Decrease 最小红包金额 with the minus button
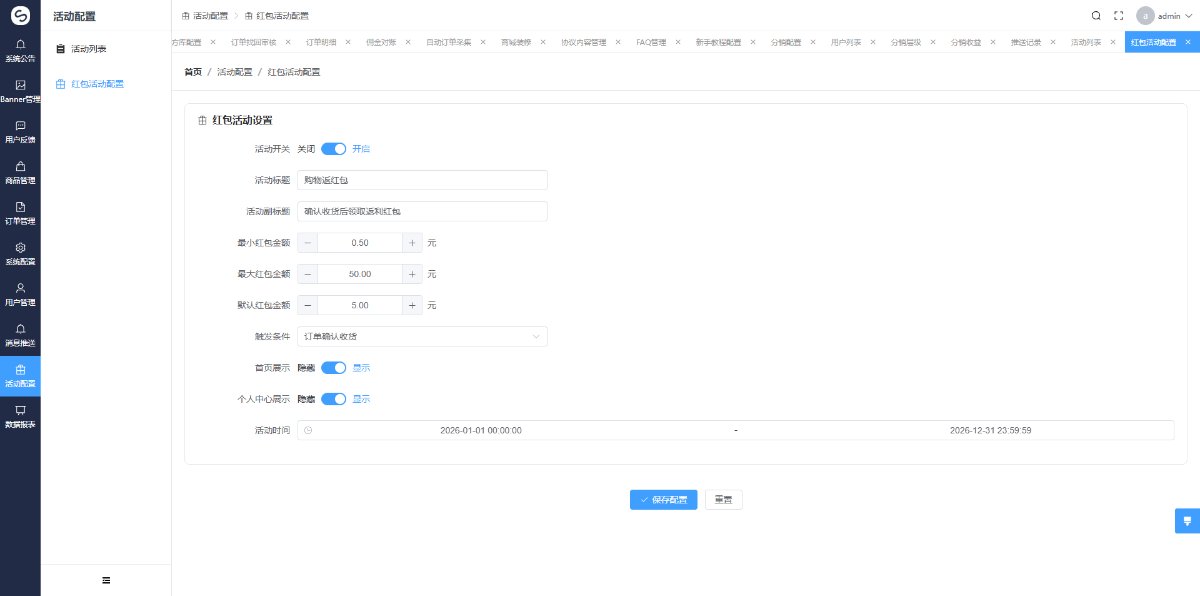 click(x=307, y=243)
